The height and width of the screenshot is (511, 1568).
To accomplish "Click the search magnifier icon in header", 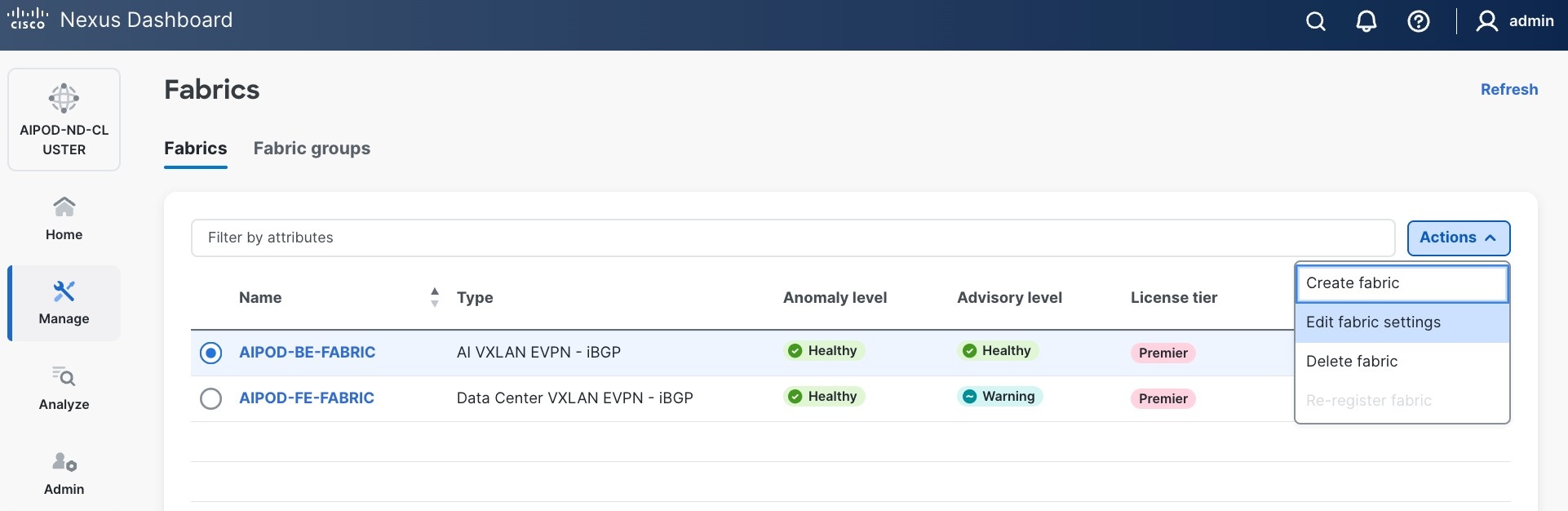I will click(x=1315, y=21).
